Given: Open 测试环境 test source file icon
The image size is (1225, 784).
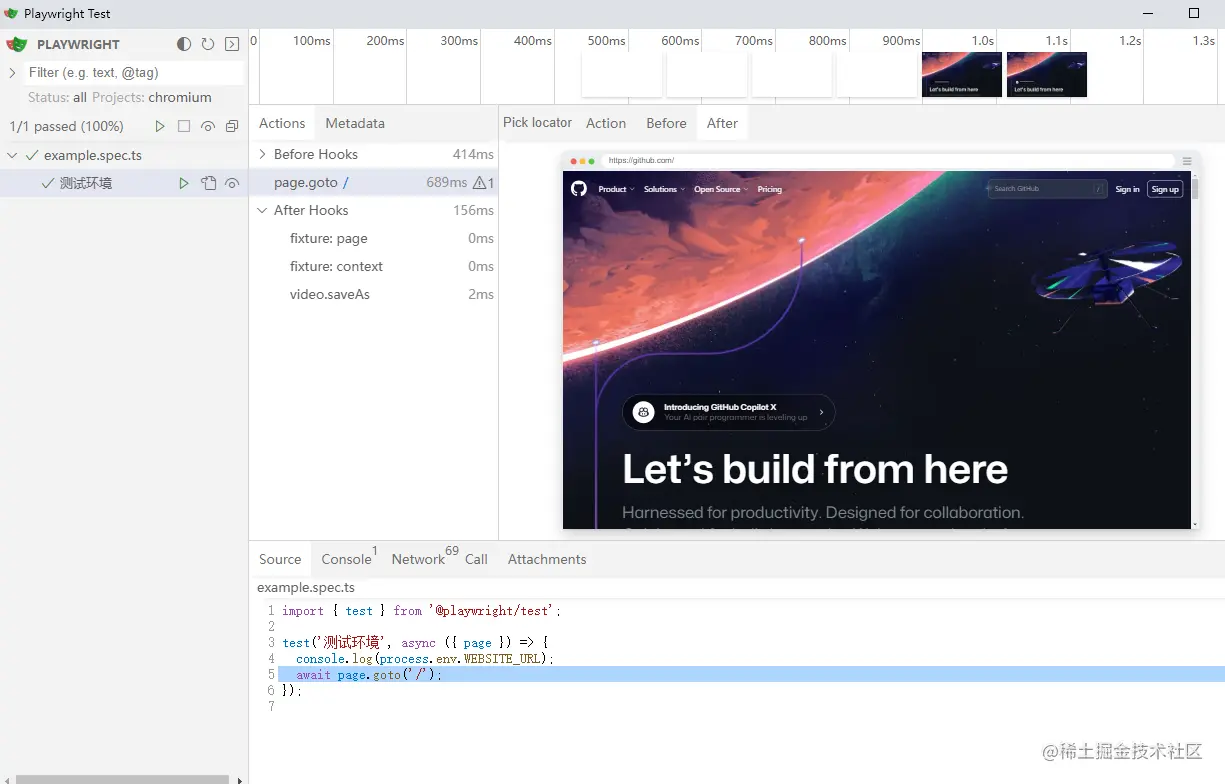Looking at the screenshot, I should [208, 183].
